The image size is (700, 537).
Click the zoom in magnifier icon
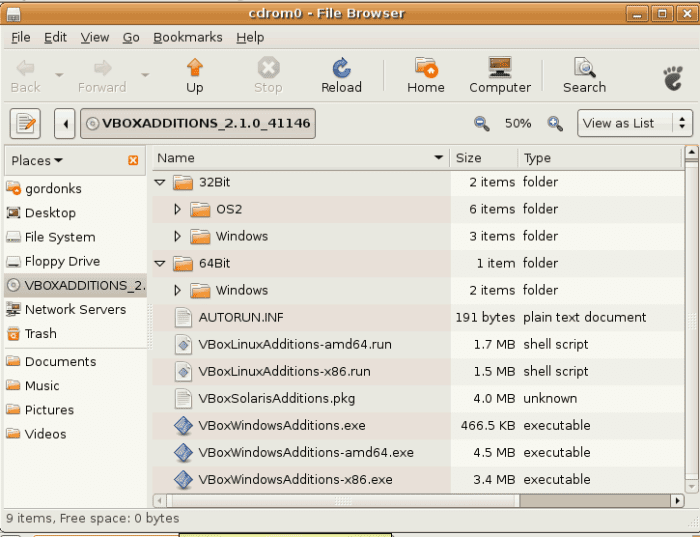[x=555, y=123]
